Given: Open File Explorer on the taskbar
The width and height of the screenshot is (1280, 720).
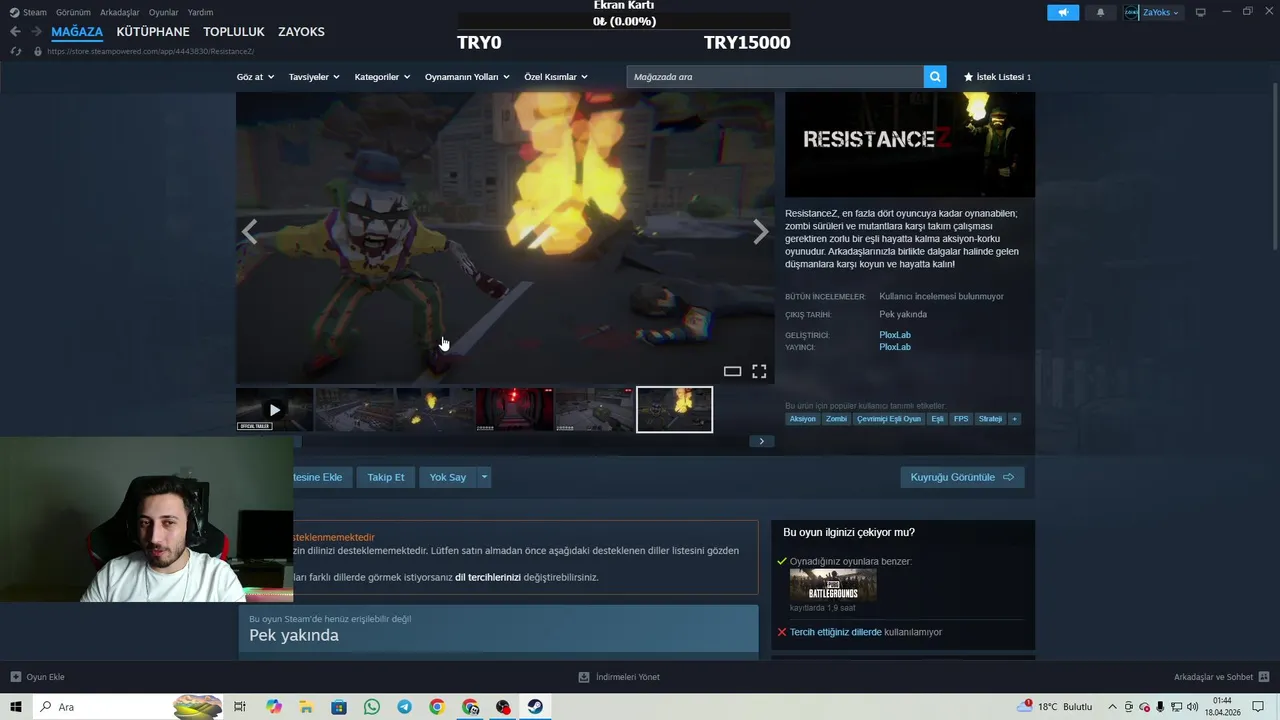Looking at the screenshot, I should [x=307, y=707].
